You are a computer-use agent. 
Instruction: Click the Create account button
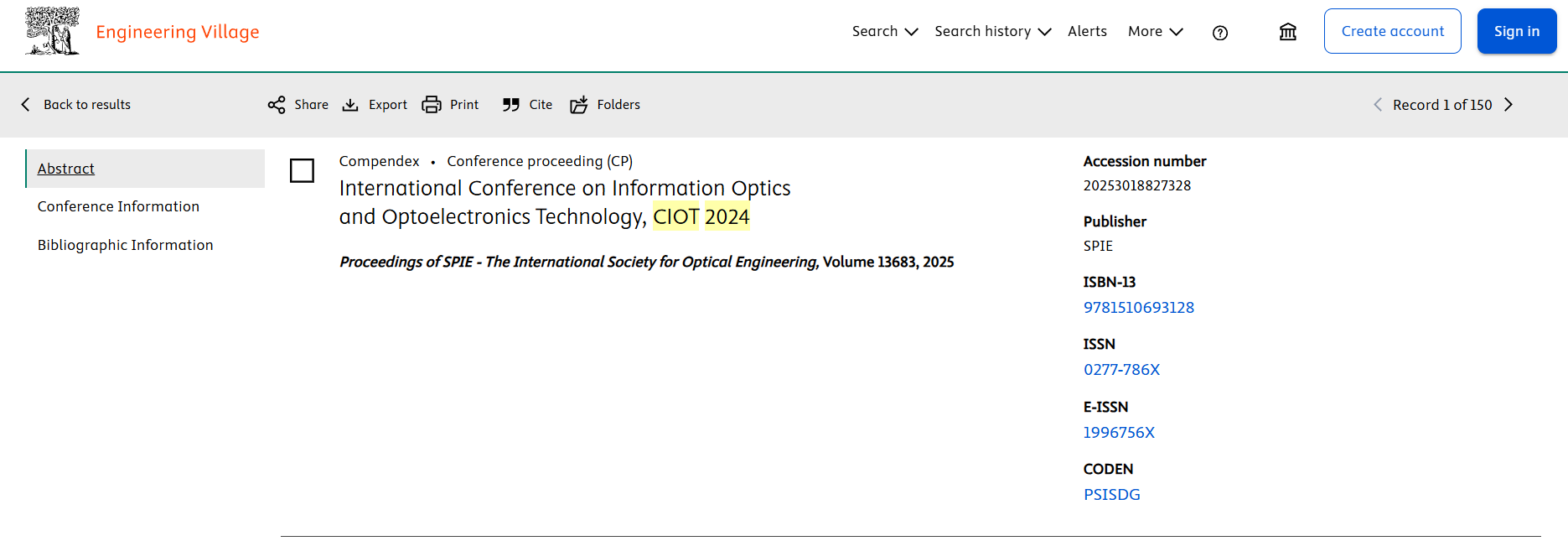[x=1392, y=32]
